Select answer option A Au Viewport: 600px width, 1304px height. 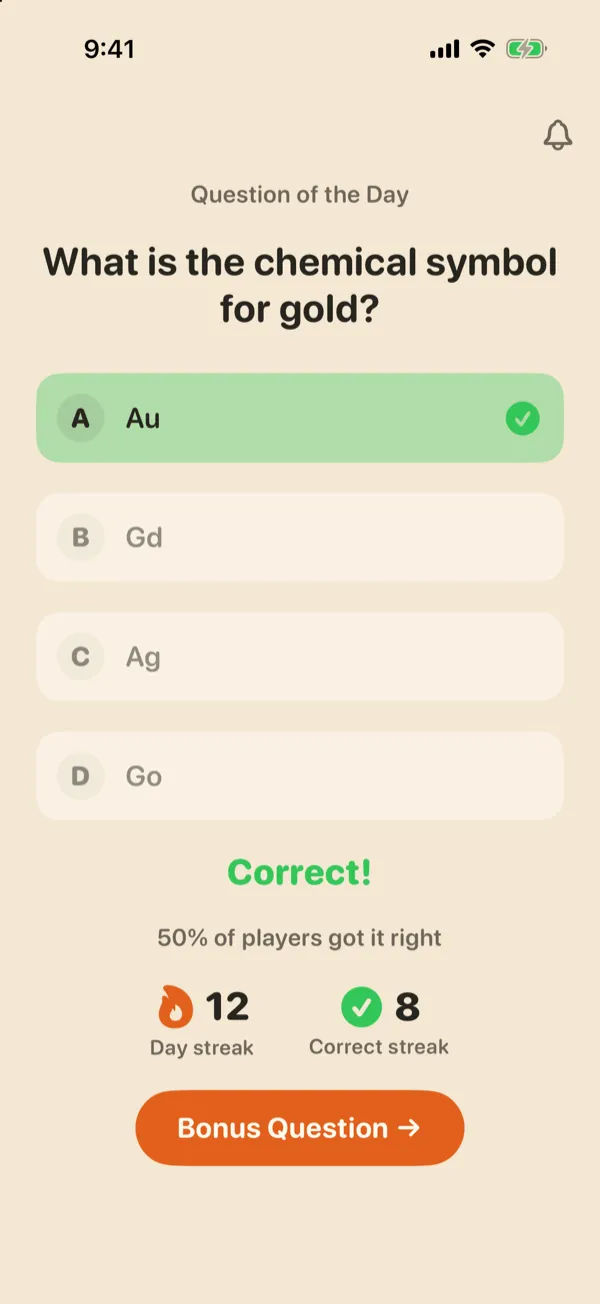(300, 418)
